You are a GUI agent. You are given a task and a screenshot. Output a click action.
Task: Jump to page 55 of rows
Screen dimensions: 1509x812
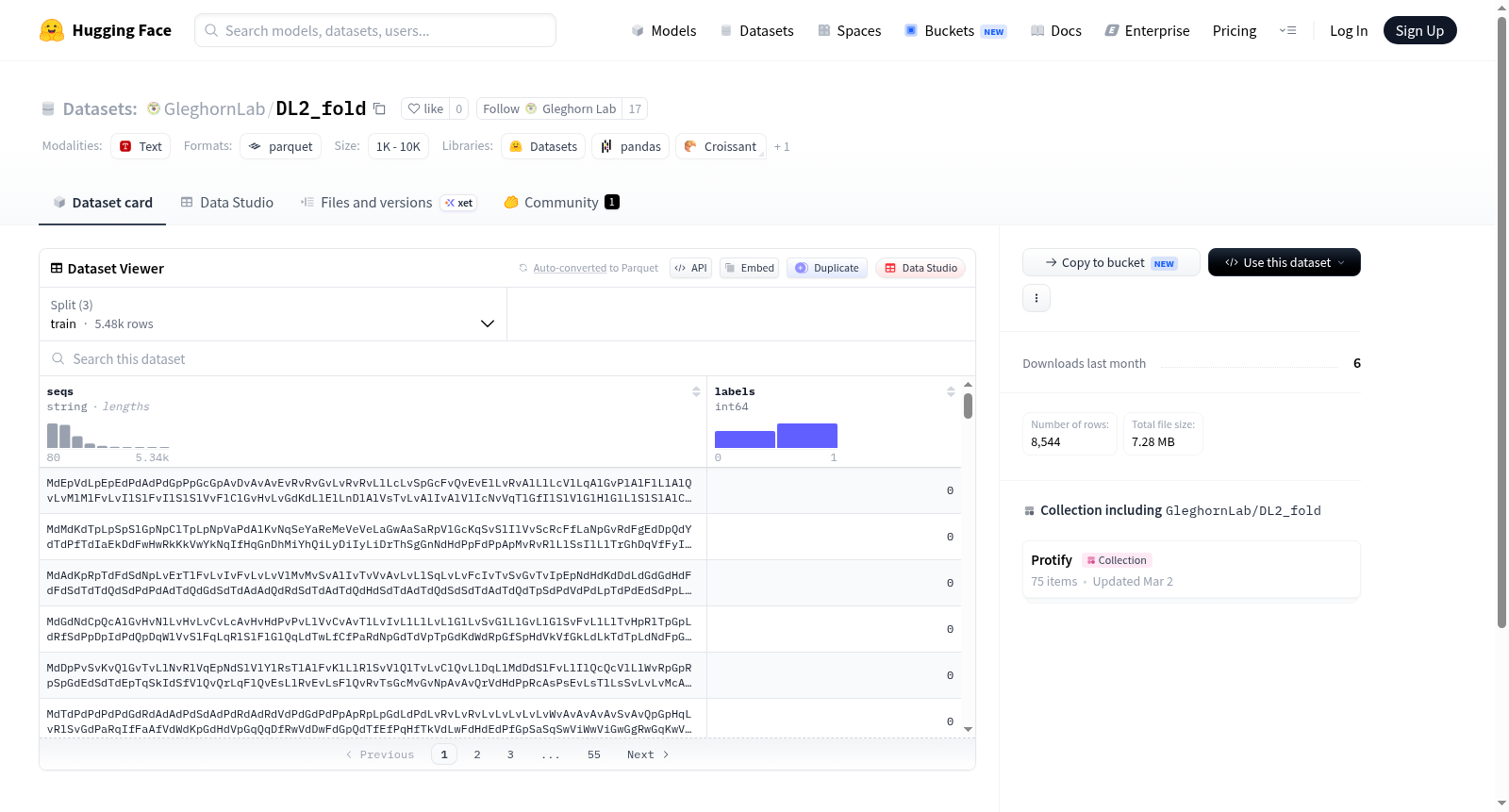(594, 754)
